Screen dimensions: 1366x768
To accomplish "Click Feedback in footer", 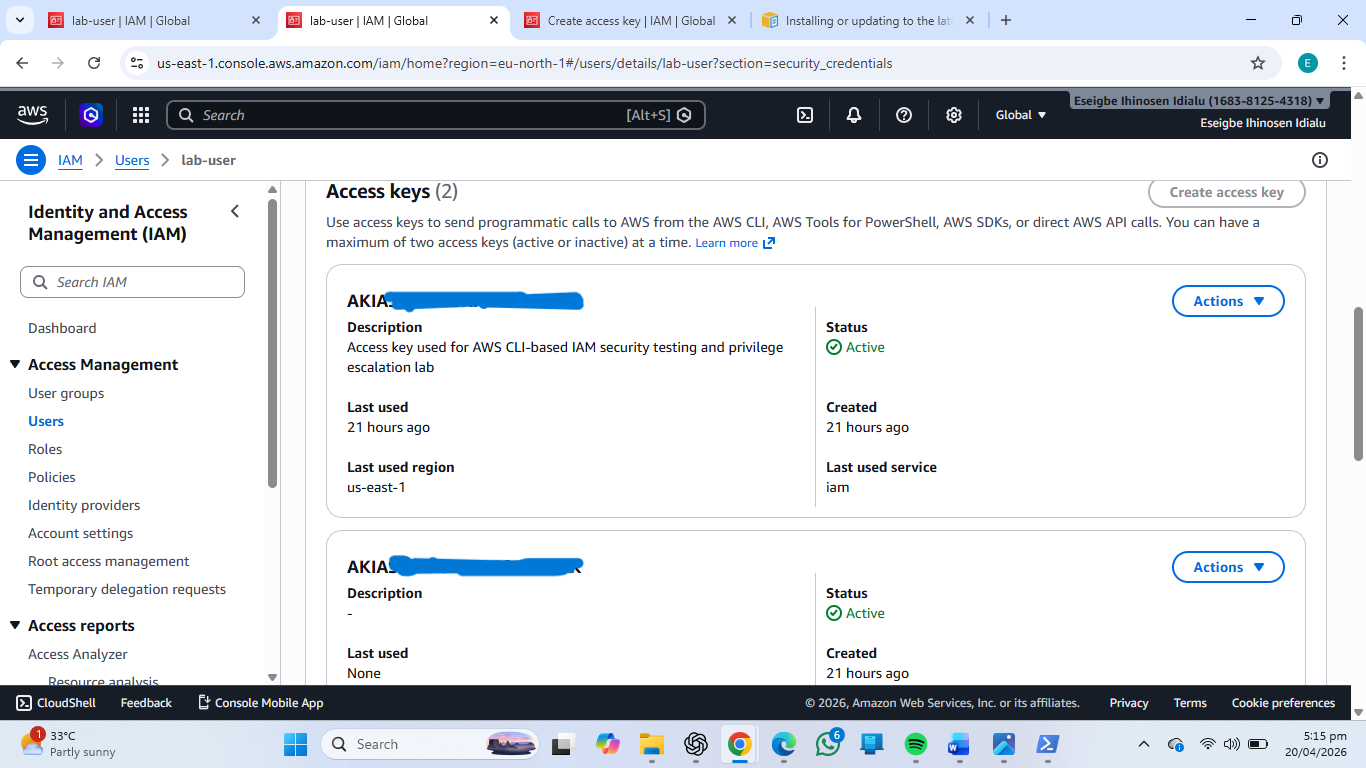I will 146,703.
